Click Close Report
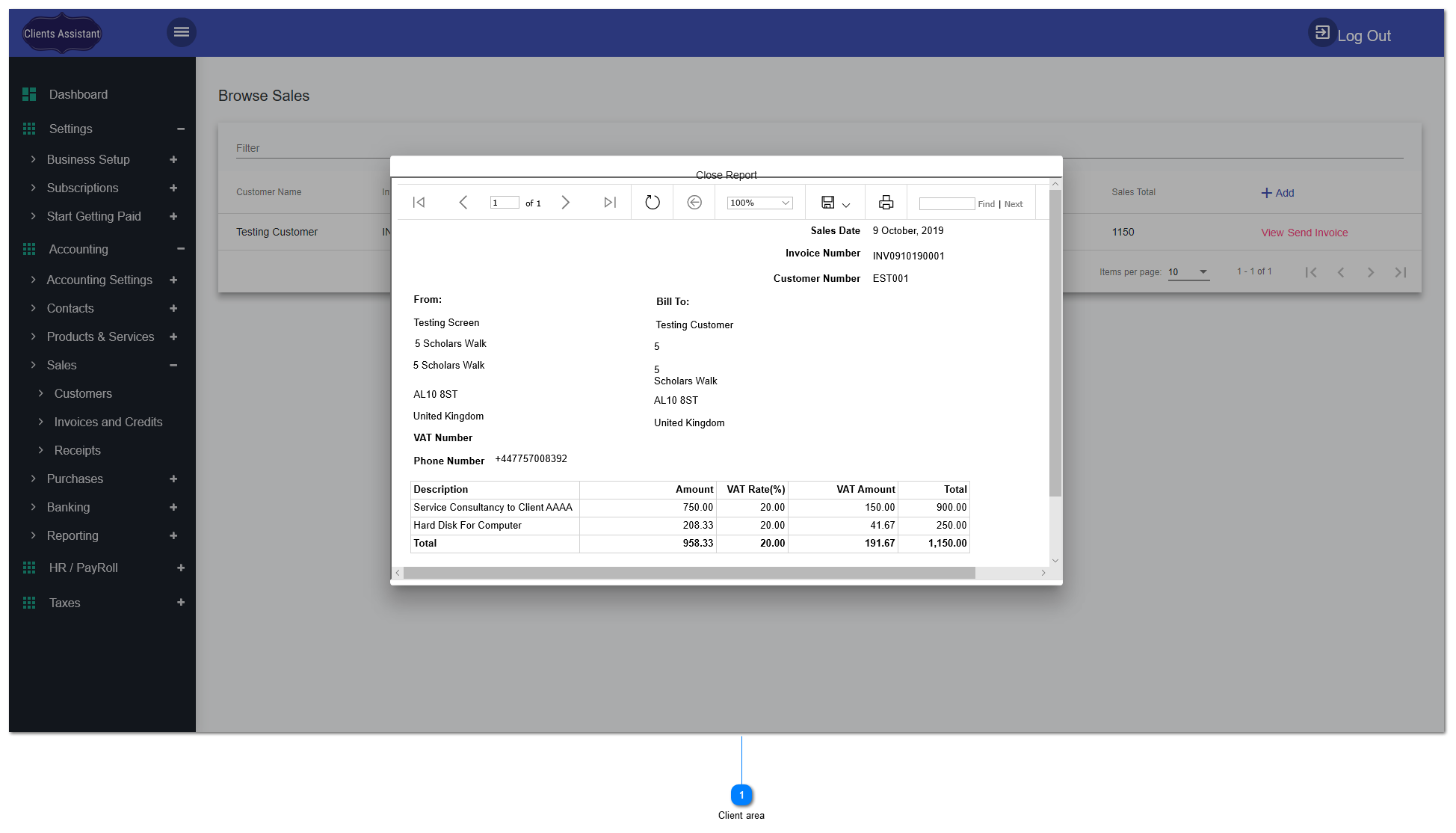Image resolution: width=1456 pixels, height=833 pixels. click(726, 174)
